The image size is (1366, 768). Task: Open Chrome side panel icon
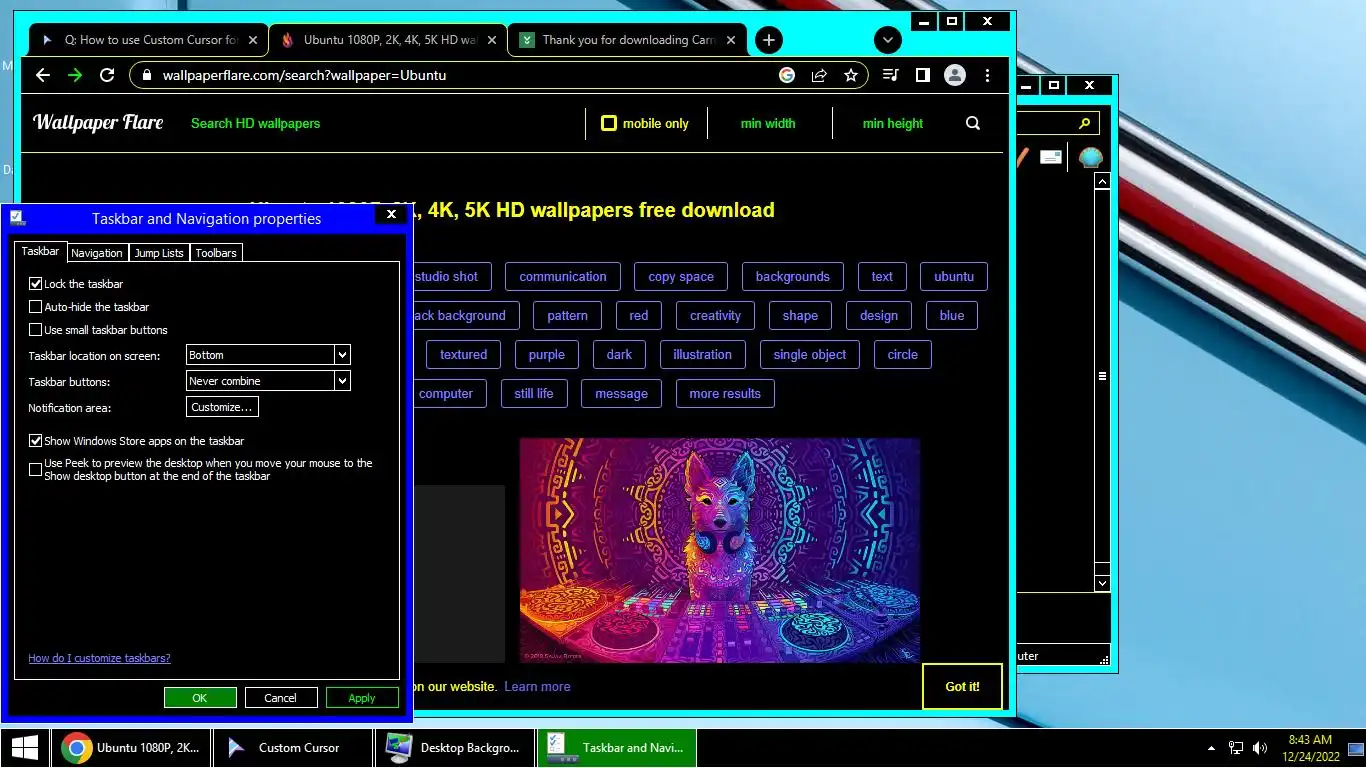(x=923, y=75)
